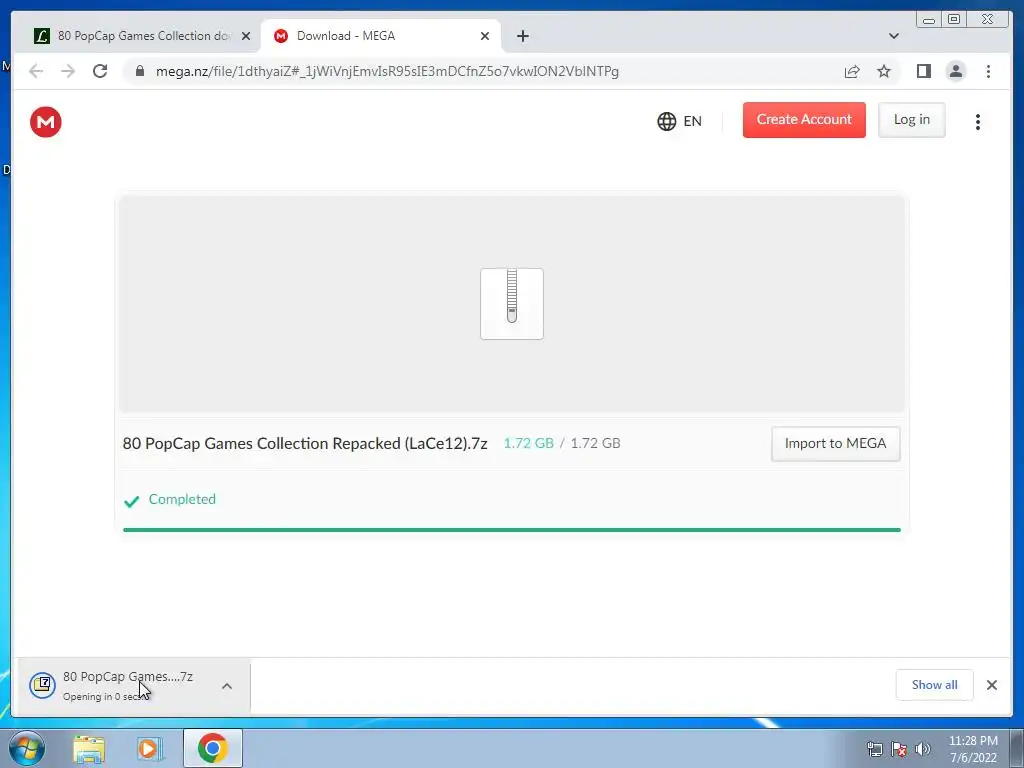The image size is (1024, 768).
Task: Click the Chrome back arrow
Action: (36, 71)
